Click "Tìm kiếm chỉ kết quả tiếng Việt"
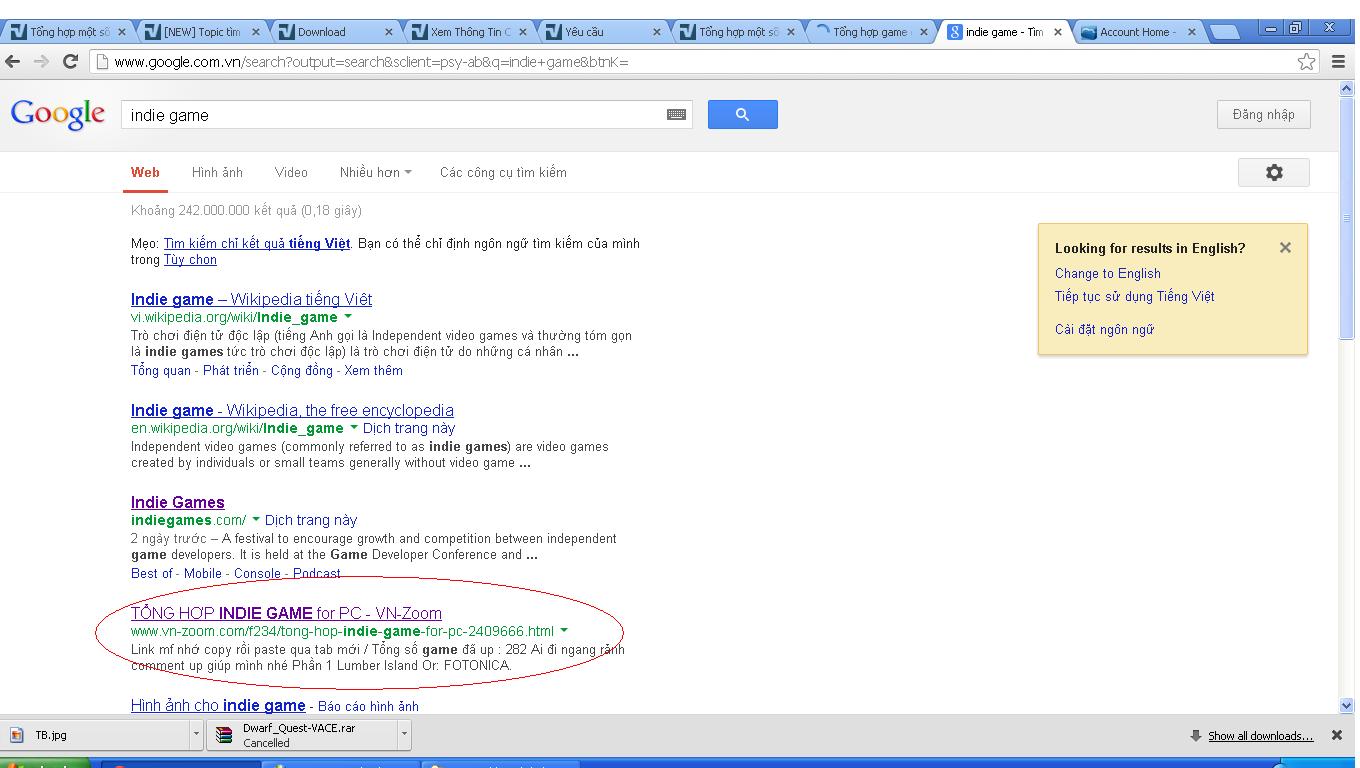The width and height of the screenshot is (1360, 768). click(x=257, y=243)
